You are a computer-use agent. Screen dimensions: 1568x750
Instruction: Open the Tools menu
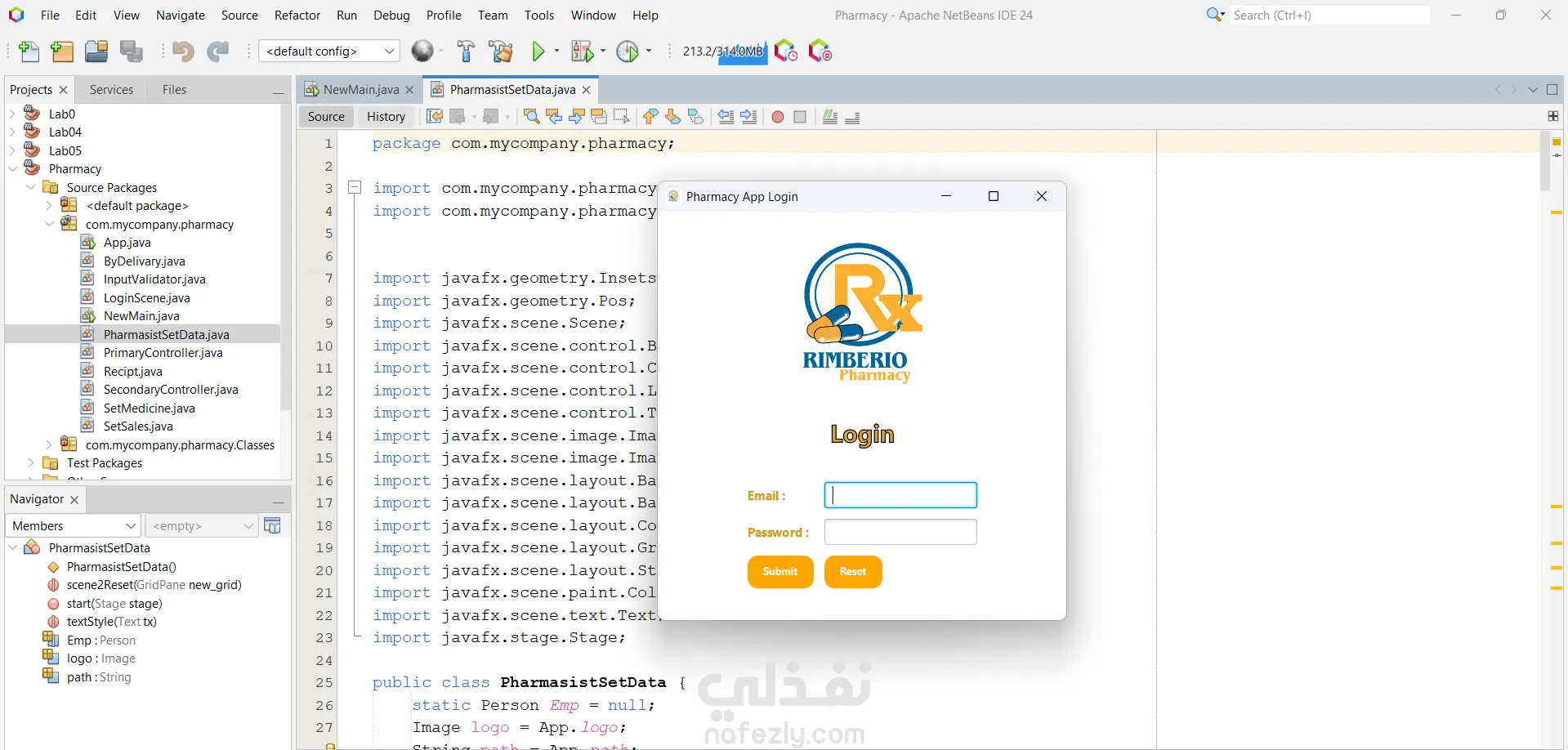(x=539, y=15)
